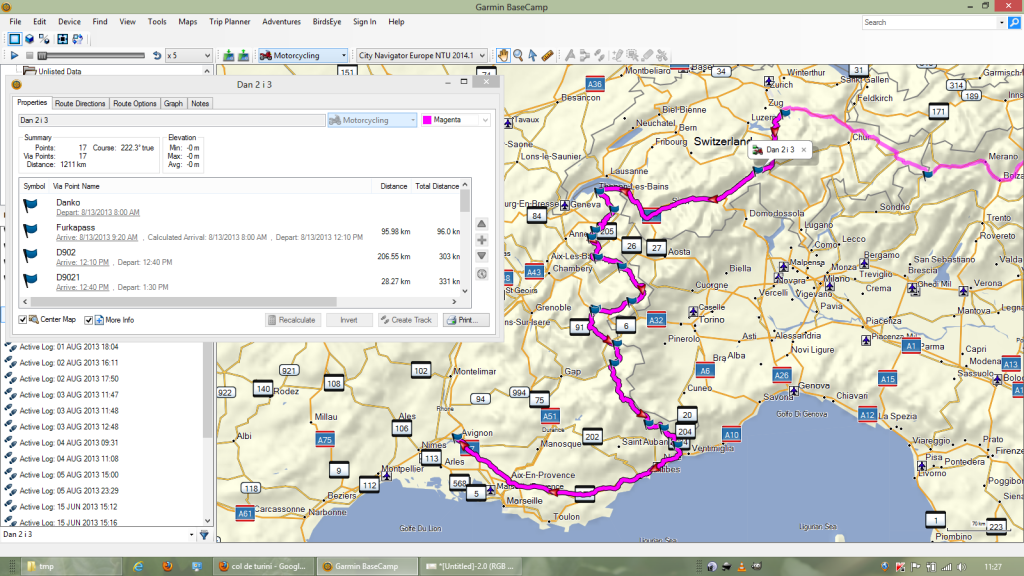Viewport: 1024px width, 576px height.
Task: Click the Magenta color swatch
Action: pyautogui.click(x=427, y=120)
